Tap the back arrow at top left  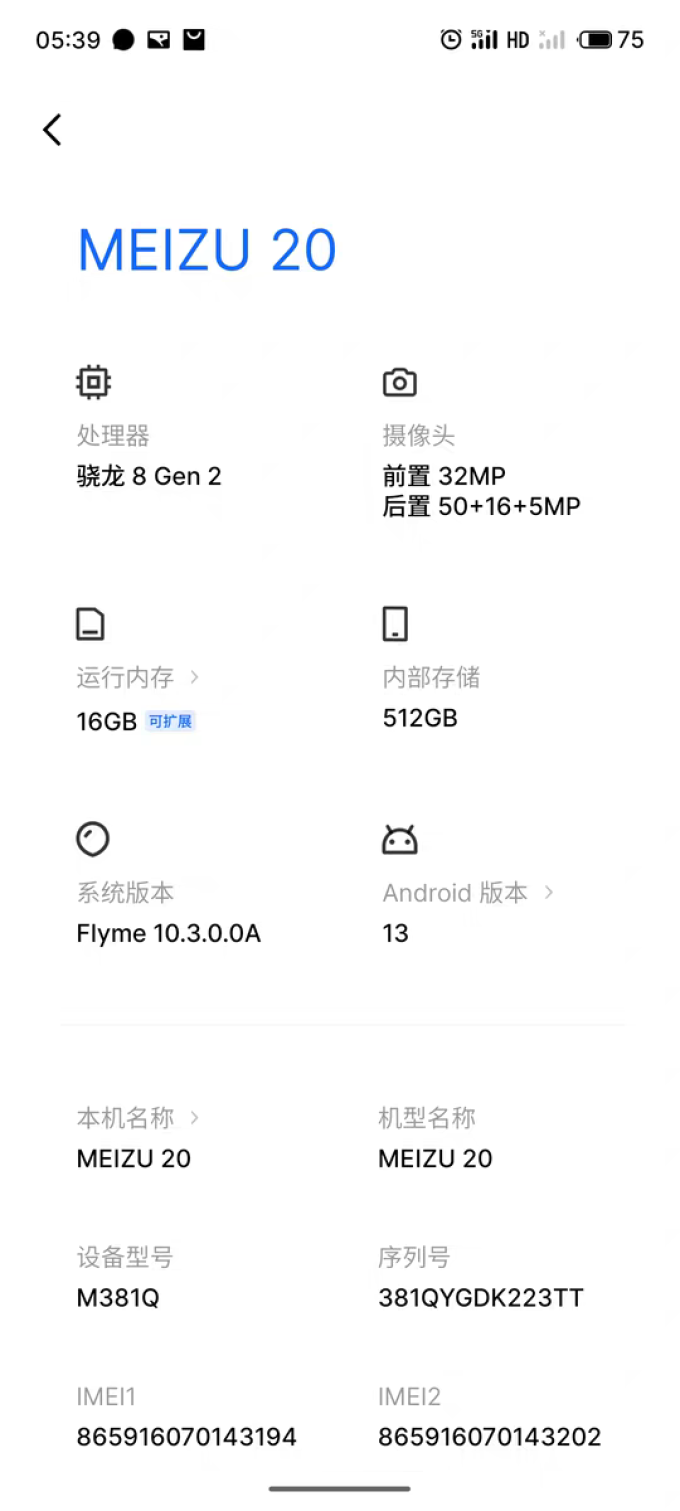coord(51,130)
